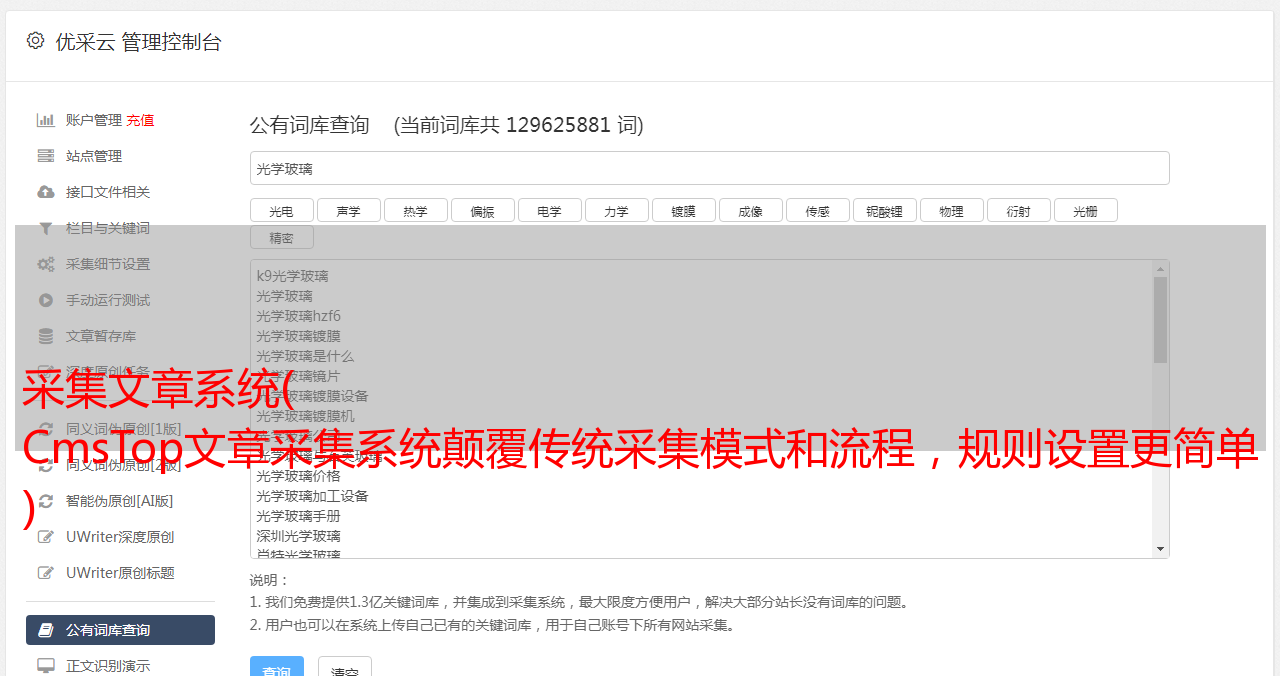
Task: Open 接口文件相关 in the sidebar
Action: click(x=108, y=192)
